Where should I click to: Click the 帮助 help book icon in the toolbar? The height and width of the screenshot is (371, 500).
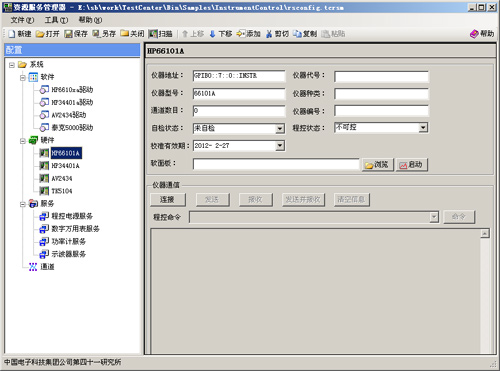pos(474,34)
